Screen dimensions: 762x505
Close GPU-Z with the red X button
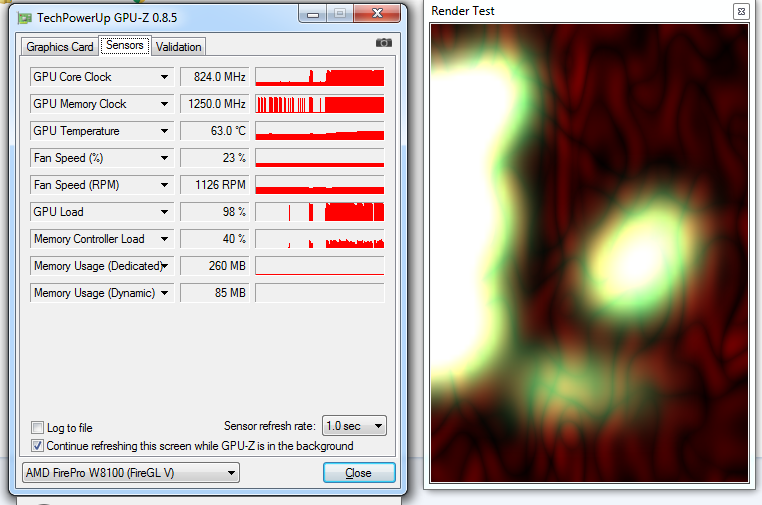click(x=377, y=14)
